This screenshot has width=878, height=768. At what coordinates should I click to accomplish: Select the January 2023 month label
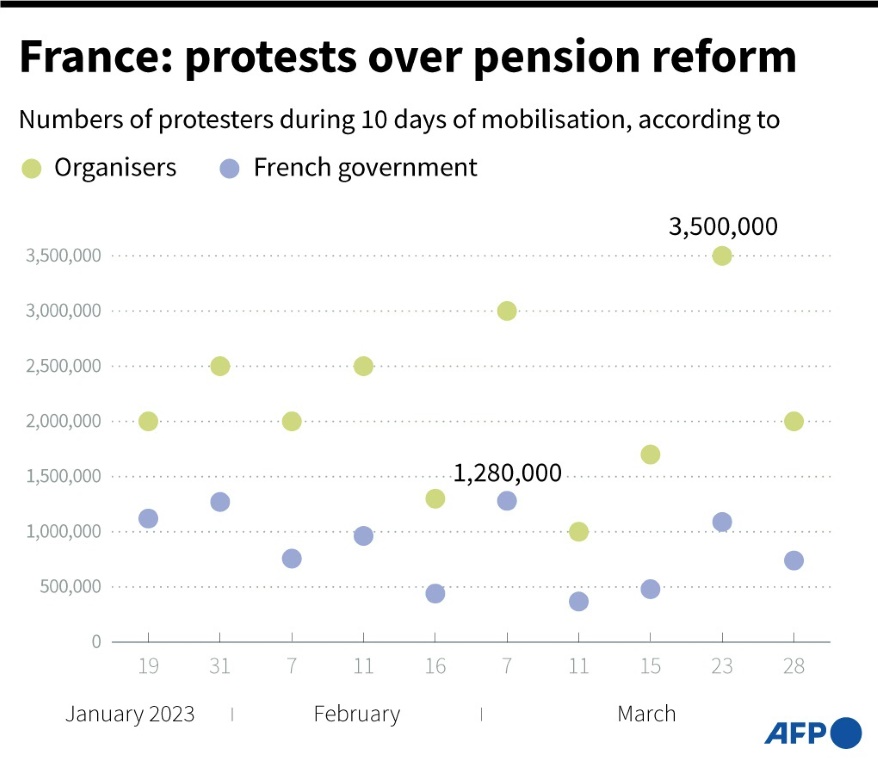[130, 714]
